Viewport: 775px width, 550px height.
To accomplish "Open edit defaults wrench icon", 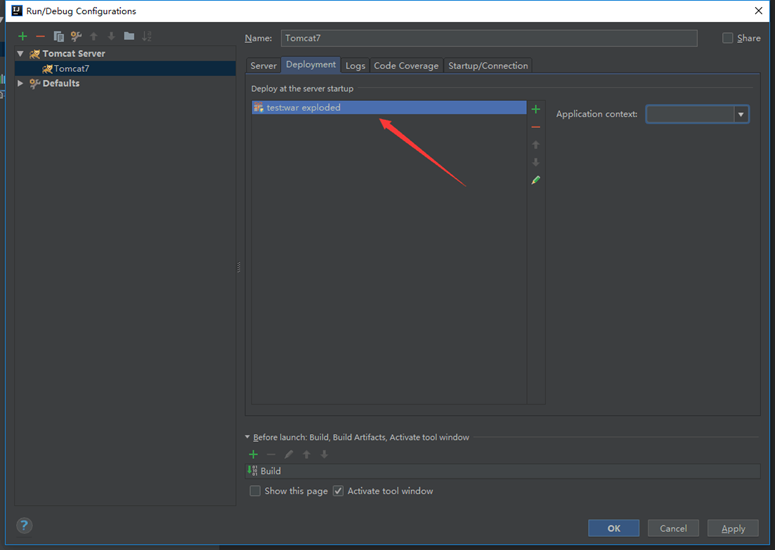I will (x=76, y=36).
